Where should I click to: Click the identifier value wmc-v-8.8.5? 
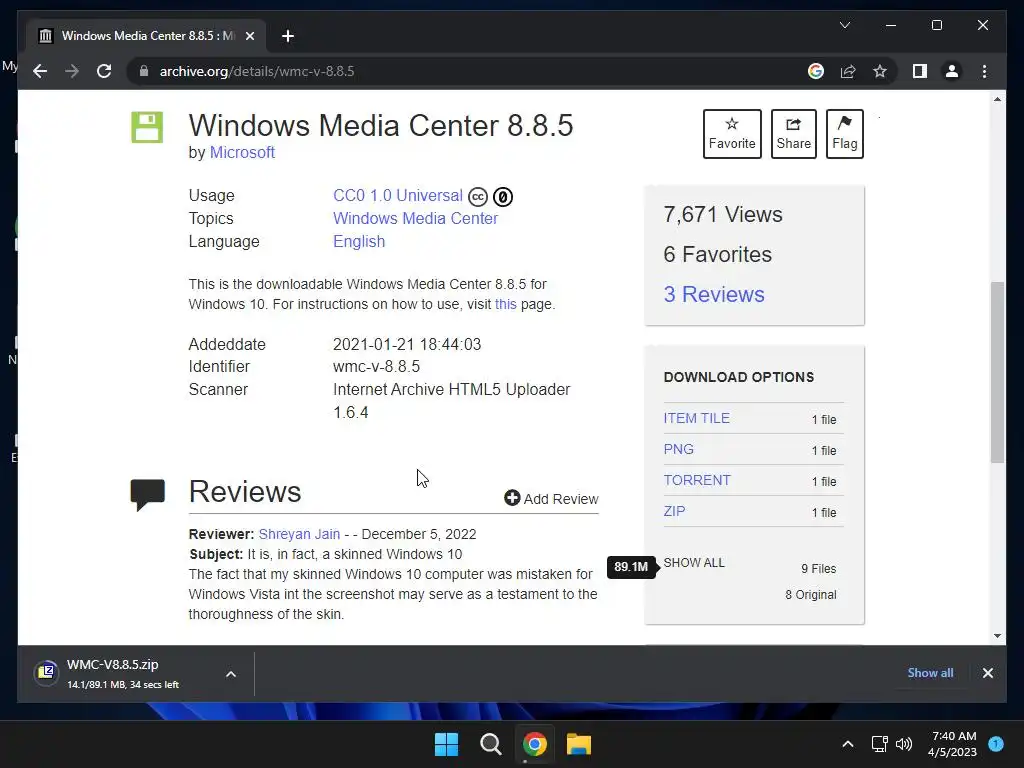coord(376,366)
